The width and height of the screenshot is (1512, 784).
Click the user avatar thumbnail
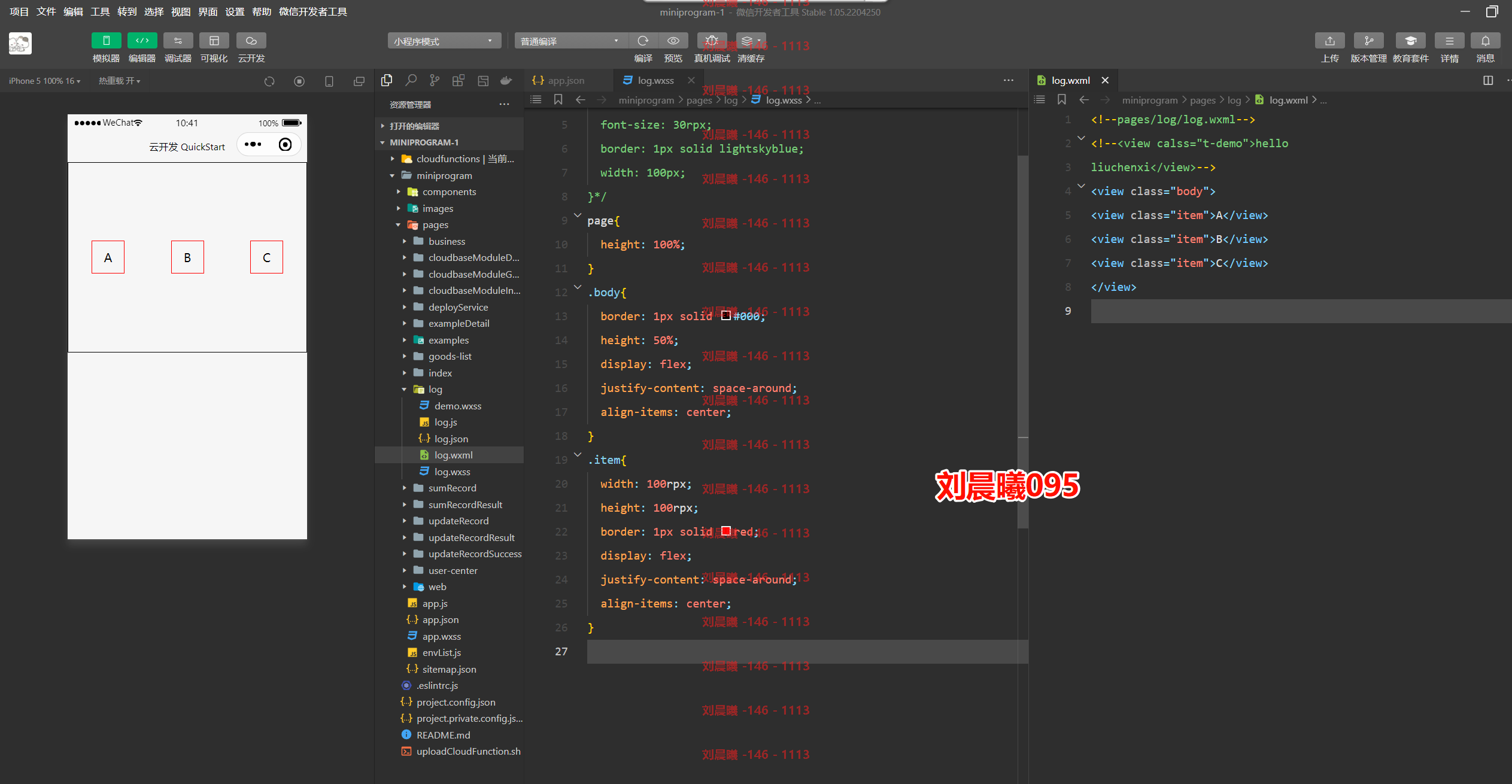pos(20,43)
